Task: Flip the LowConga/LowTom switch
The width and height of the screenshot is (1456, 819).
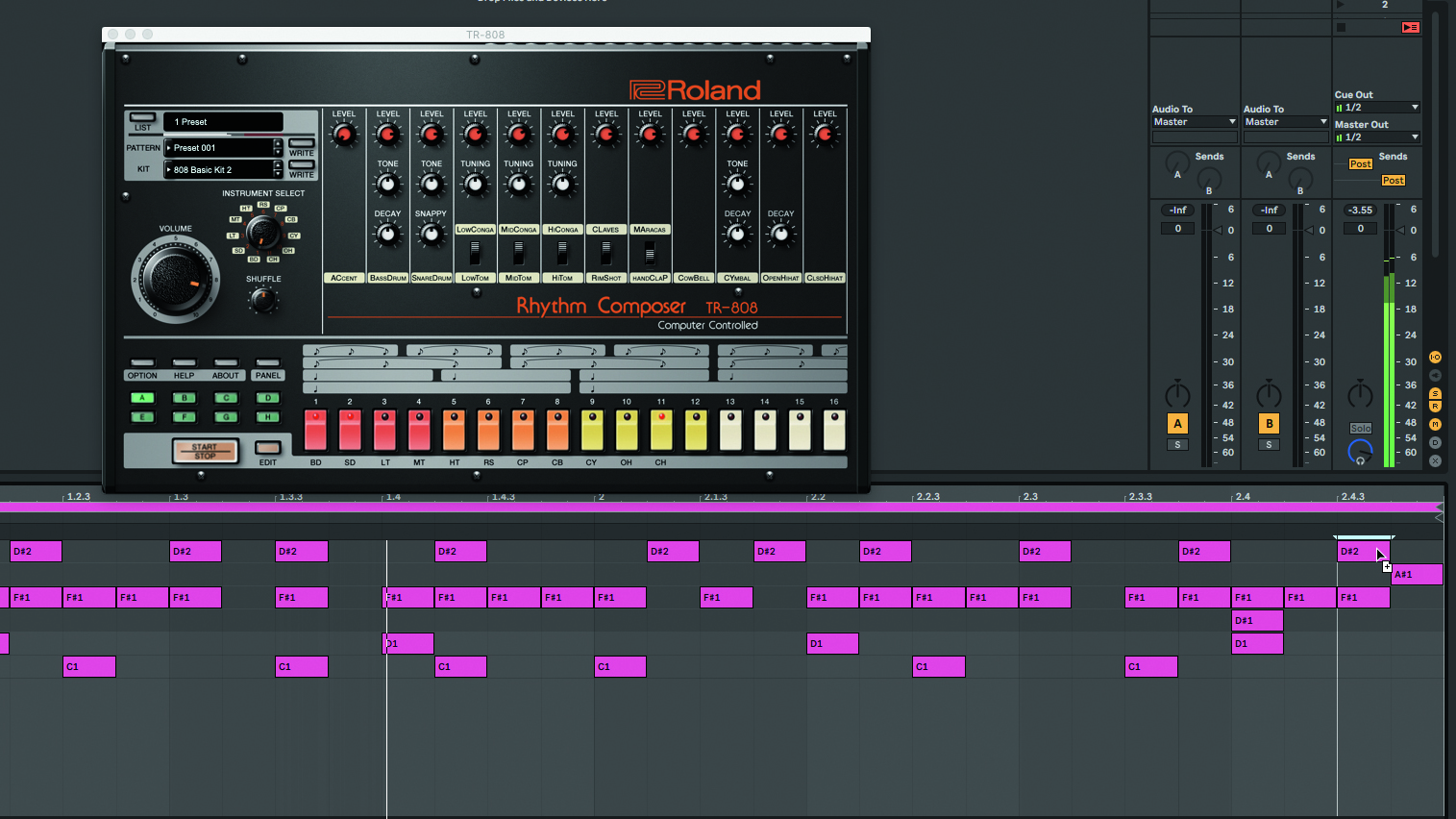Action: coord(475,253)
